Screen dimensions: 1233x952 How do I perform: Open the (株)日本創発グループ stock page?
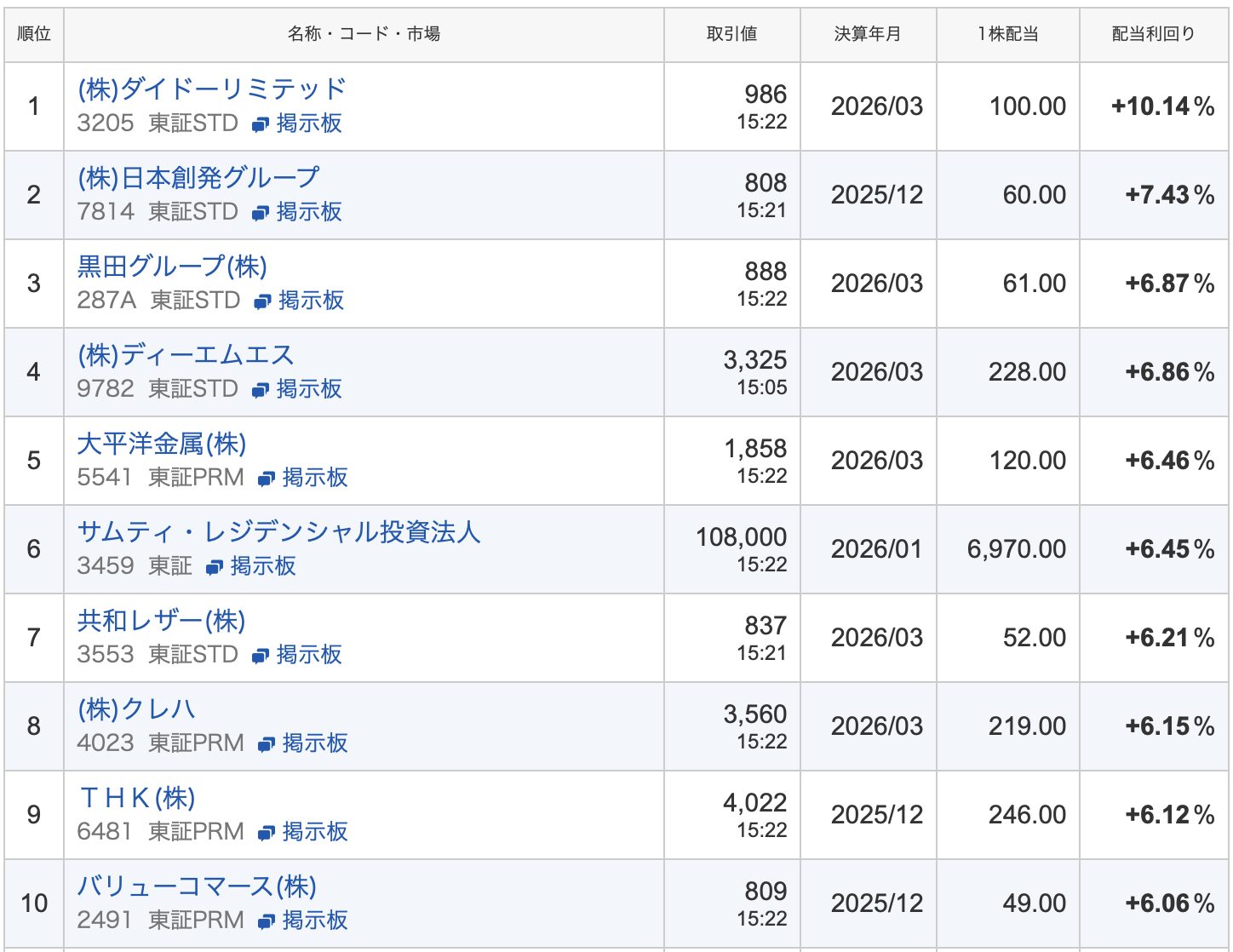pyautogui.click(x=198, y=177)
